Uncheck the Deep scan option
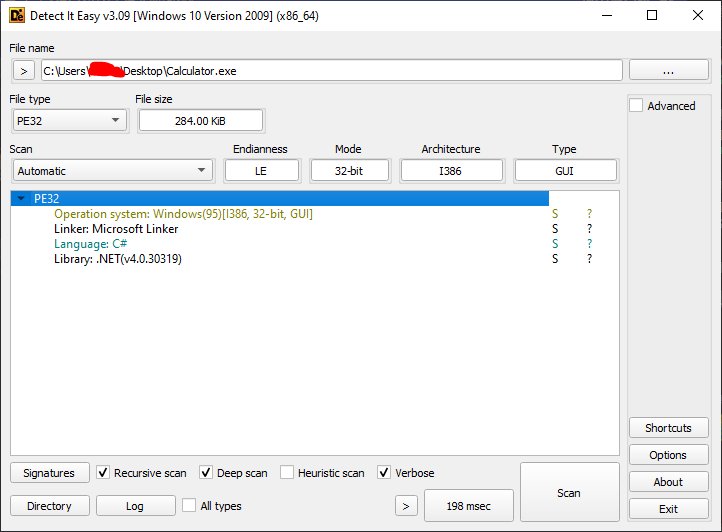This screenshot has width=722, height=532. [x=206, y=473]
